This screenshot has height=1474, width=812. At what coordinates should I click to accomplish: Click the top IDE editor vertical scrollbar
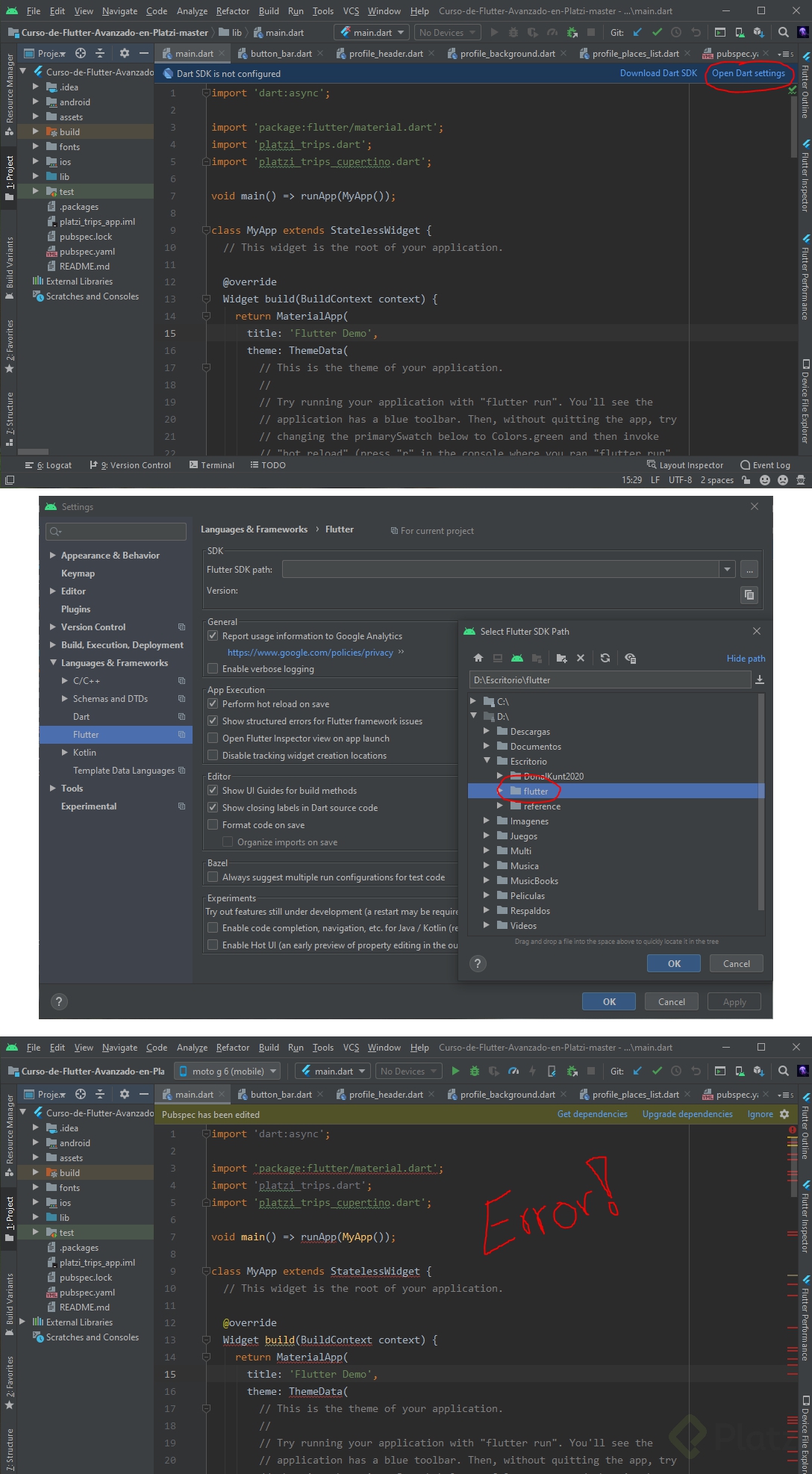[793, 125]
